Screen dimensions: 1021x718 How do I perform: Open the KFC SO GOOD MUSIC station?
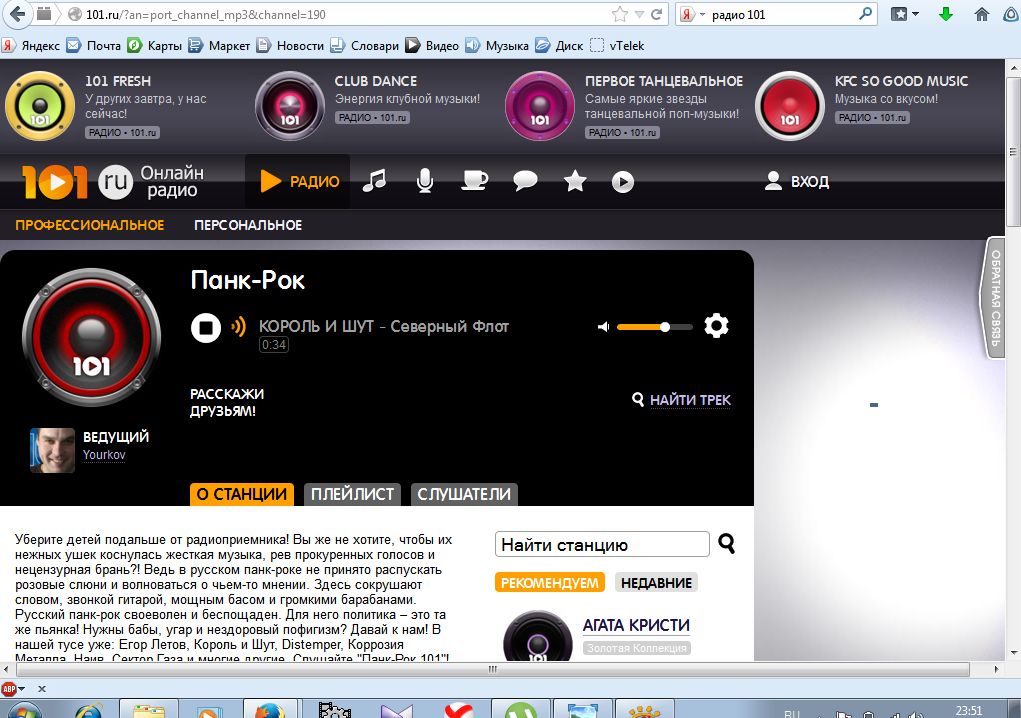901,81
